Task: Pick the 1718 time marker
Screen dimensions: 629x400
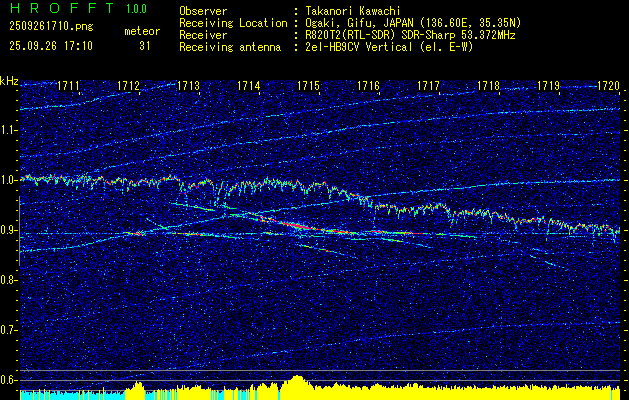Action: click(488, 87)
